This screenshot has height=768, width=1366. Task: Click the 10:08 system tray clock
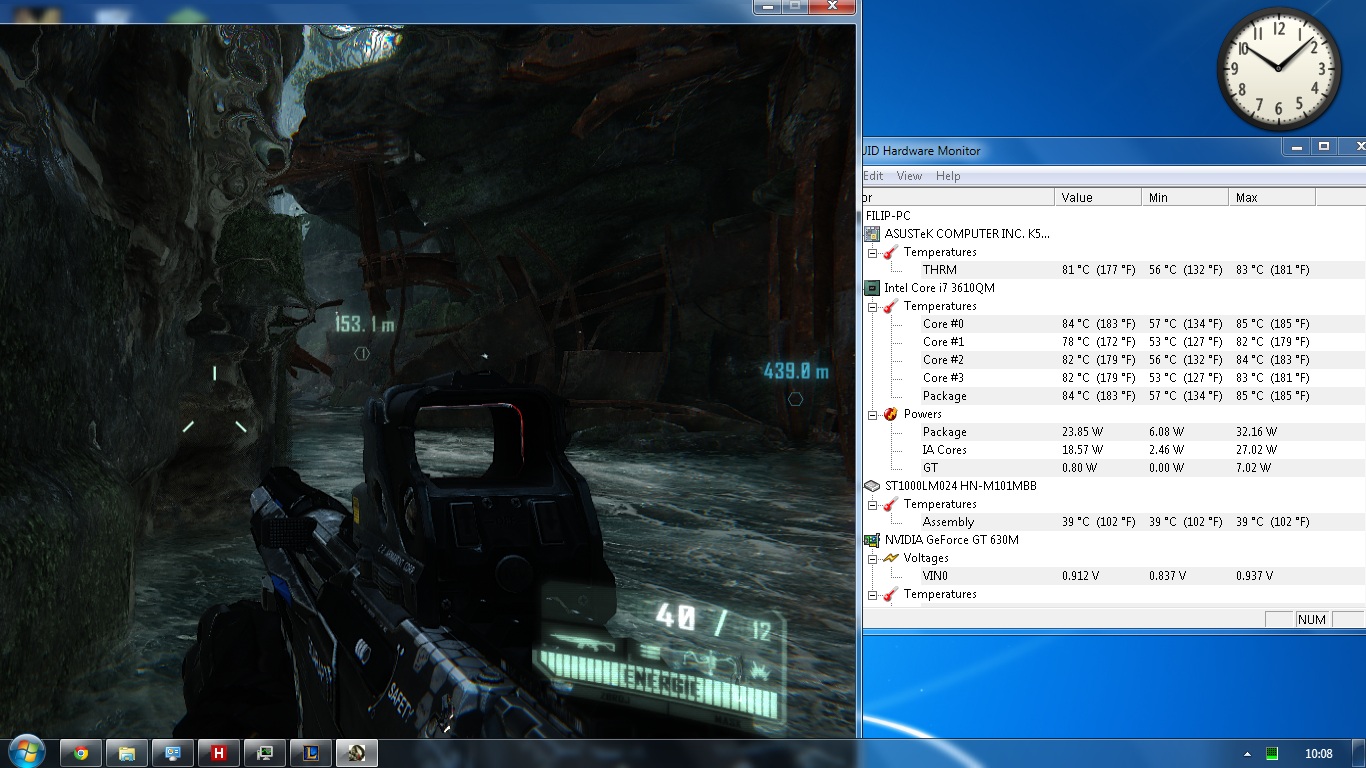1318,754
